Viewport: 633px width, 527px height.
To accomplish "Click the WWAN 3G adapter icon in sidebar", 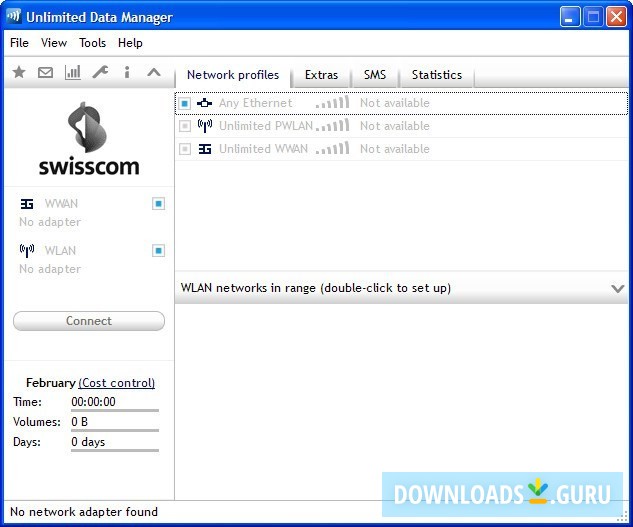I will [27, 204].
